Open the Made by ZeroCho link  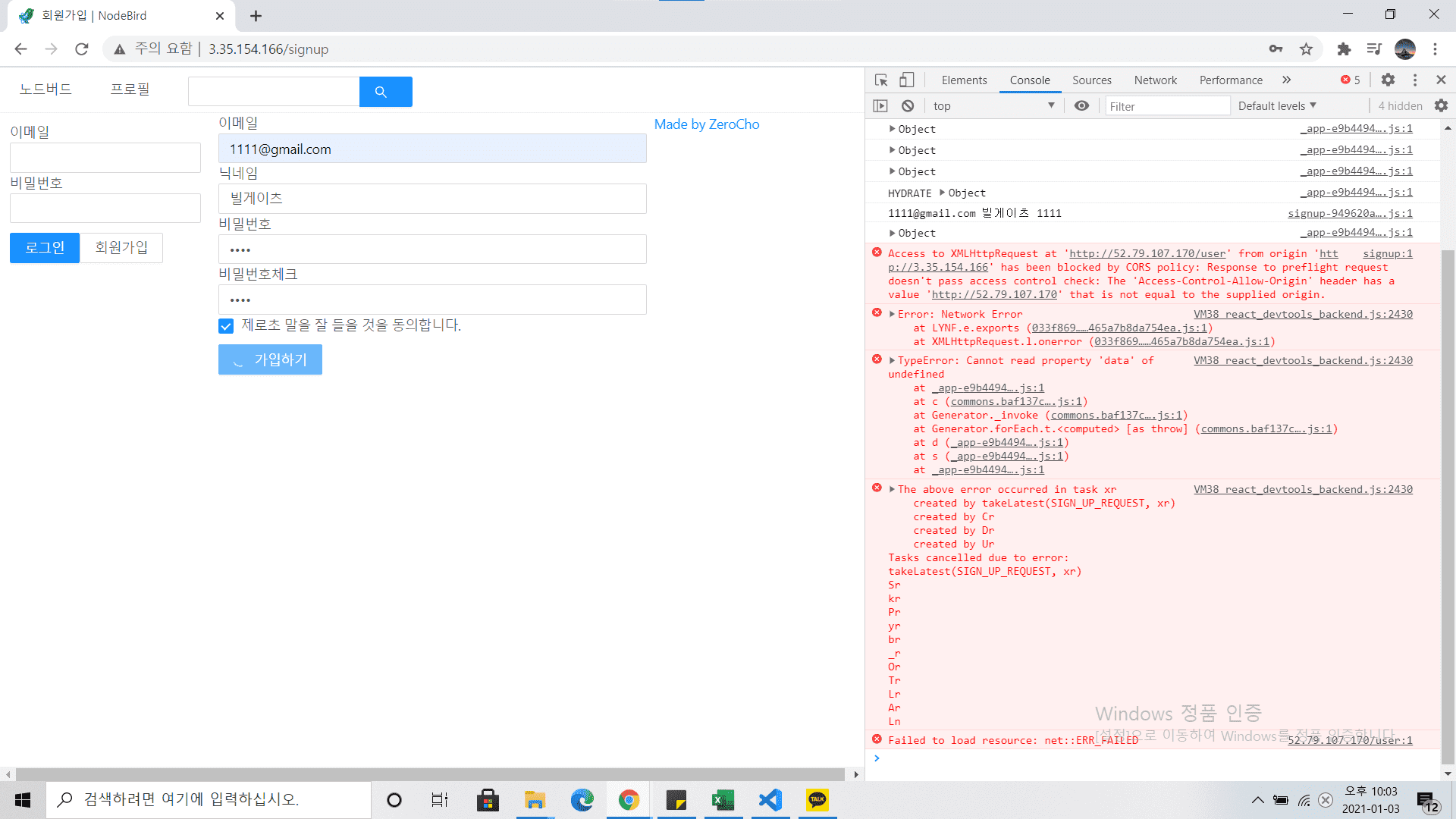pos(706,124)
